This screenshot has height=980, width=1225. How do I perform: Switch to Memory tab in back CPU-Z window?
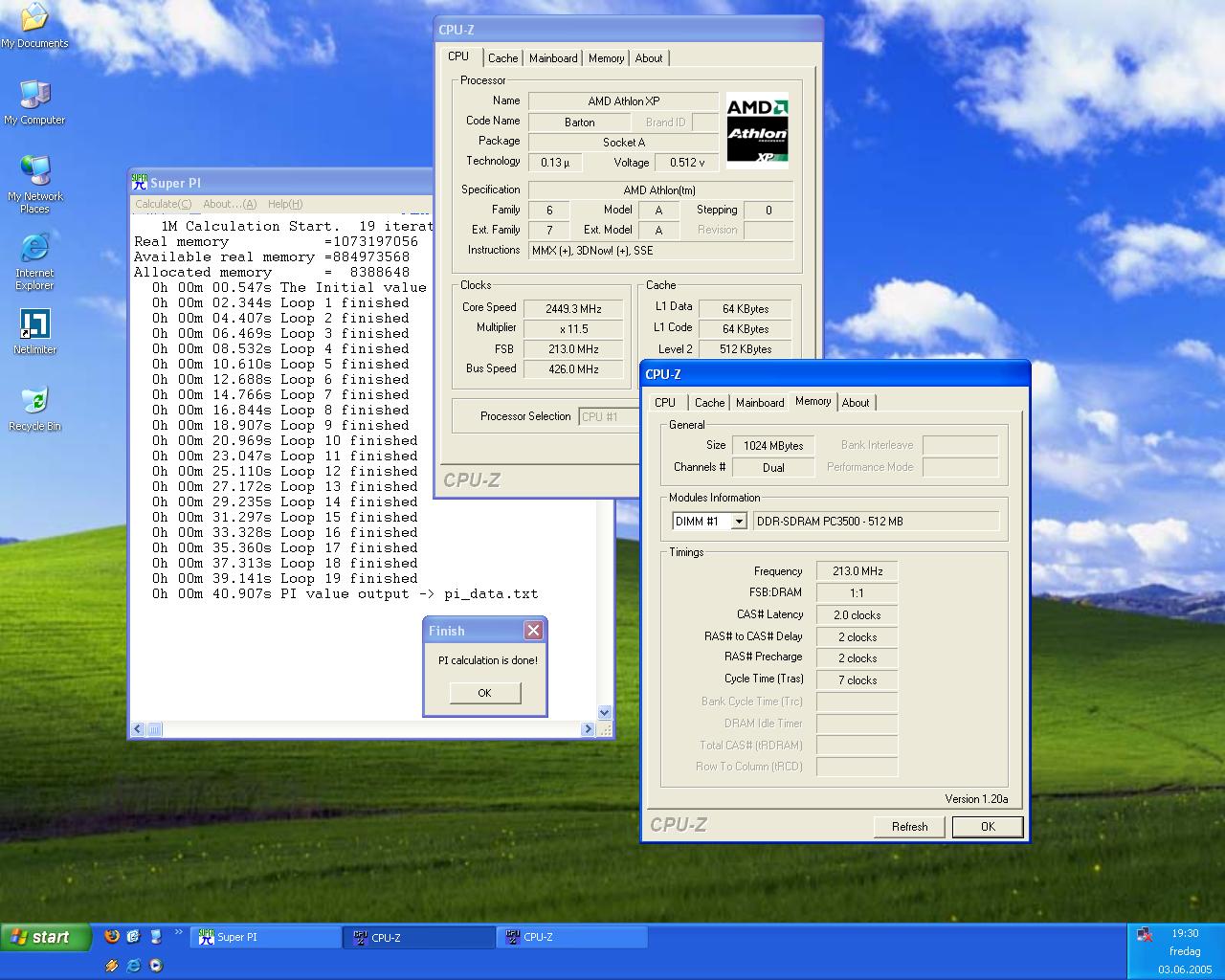point(606,58)
